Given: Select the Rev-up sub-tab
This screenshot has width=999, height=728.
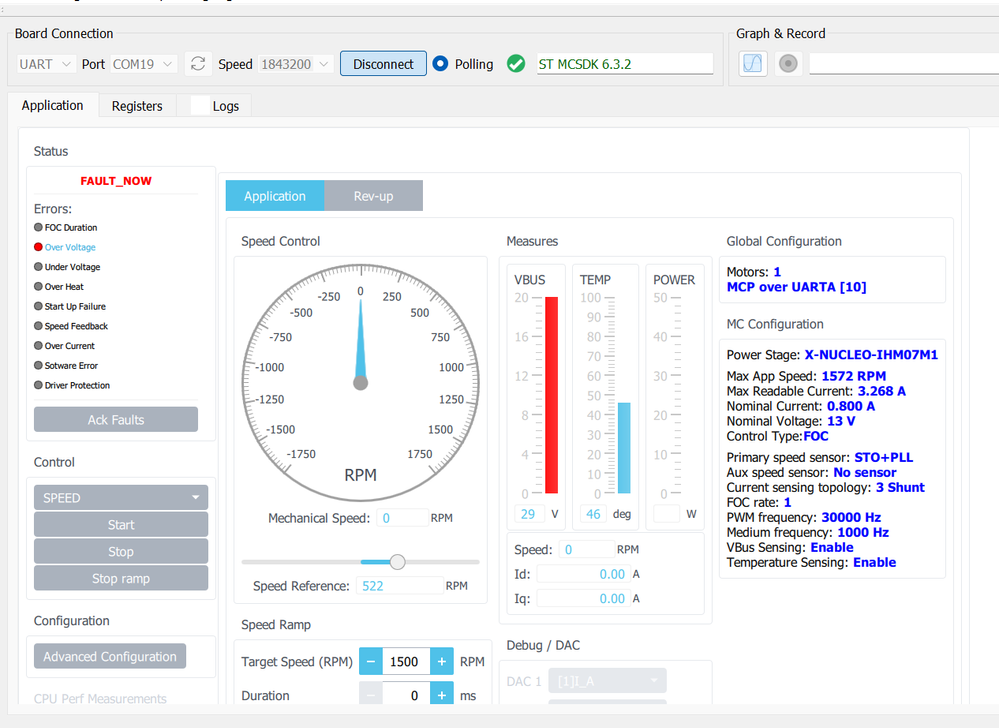Looking at the screenshot, I should point(373,196).
